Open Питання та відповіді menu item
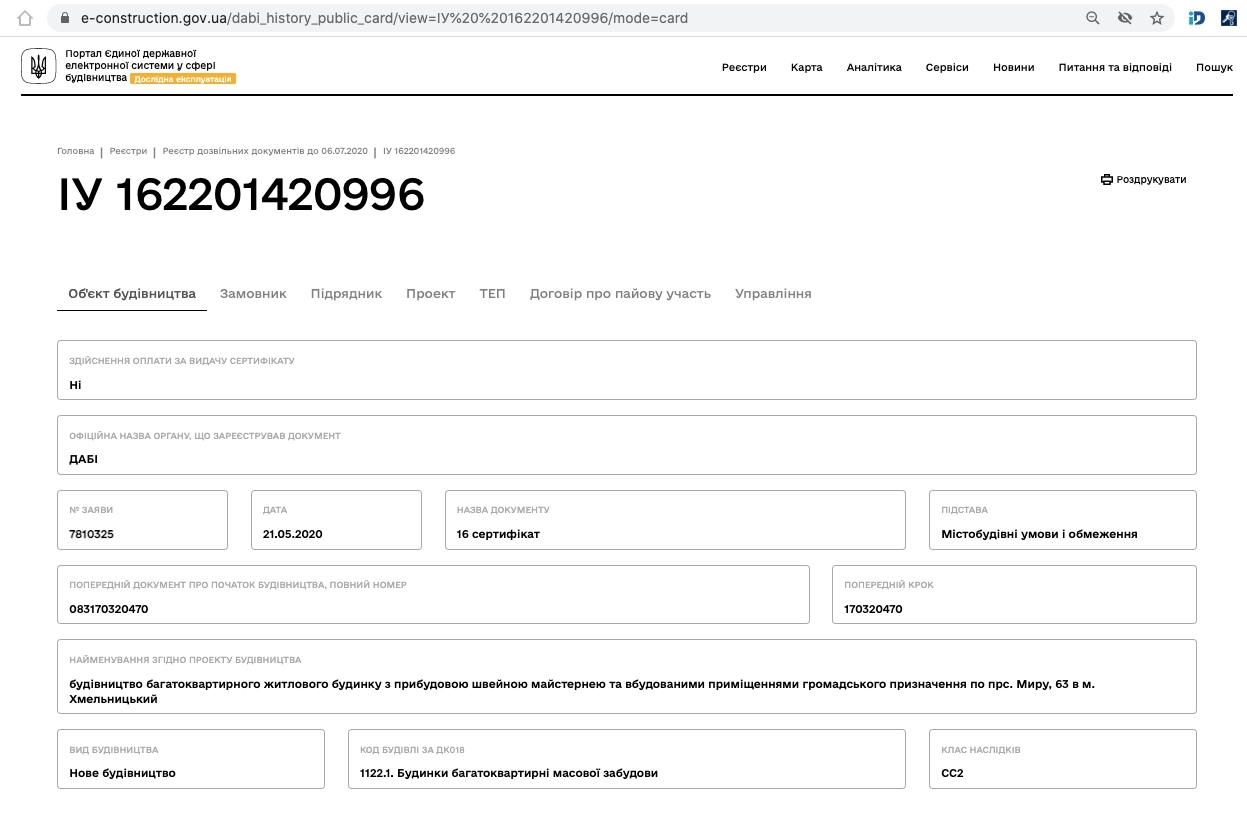This screenshot has width=1247, height=817. pyautogui.click(x=1115, y=67)
